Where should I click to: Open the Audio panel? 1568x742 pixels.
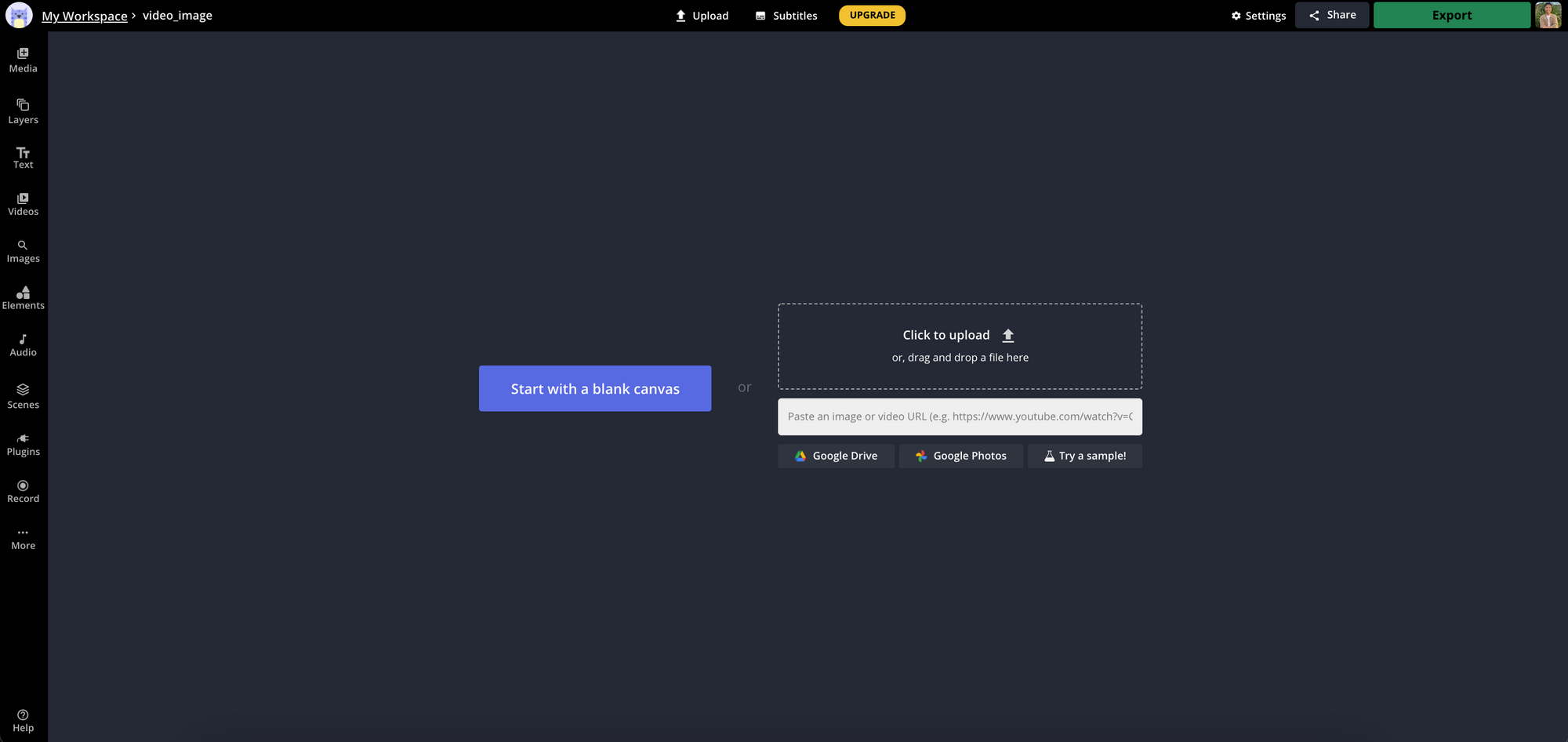[23, 345]
